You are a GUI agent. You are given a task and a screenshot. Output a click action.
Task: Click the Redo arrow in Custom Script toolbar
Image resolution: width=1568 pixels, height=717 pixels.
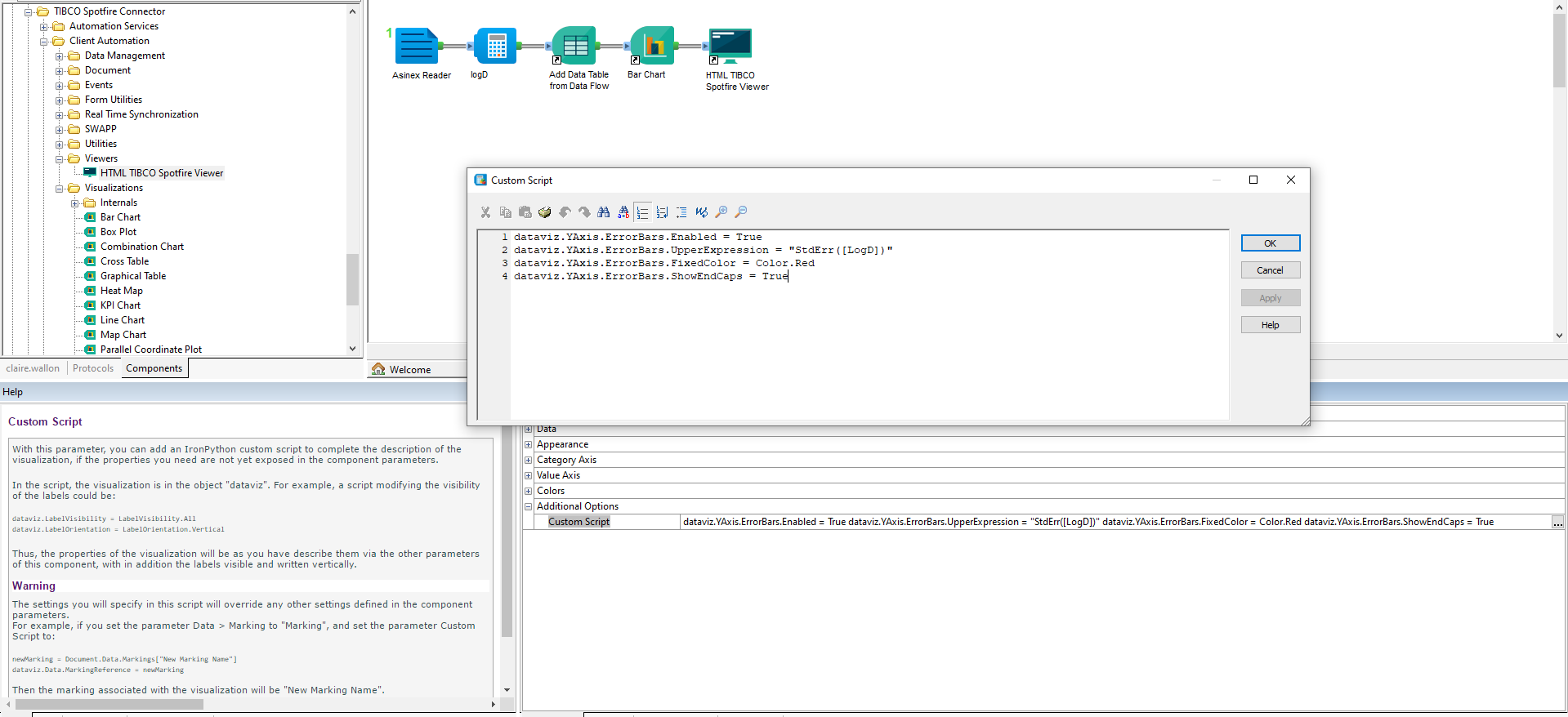[584, 212]
